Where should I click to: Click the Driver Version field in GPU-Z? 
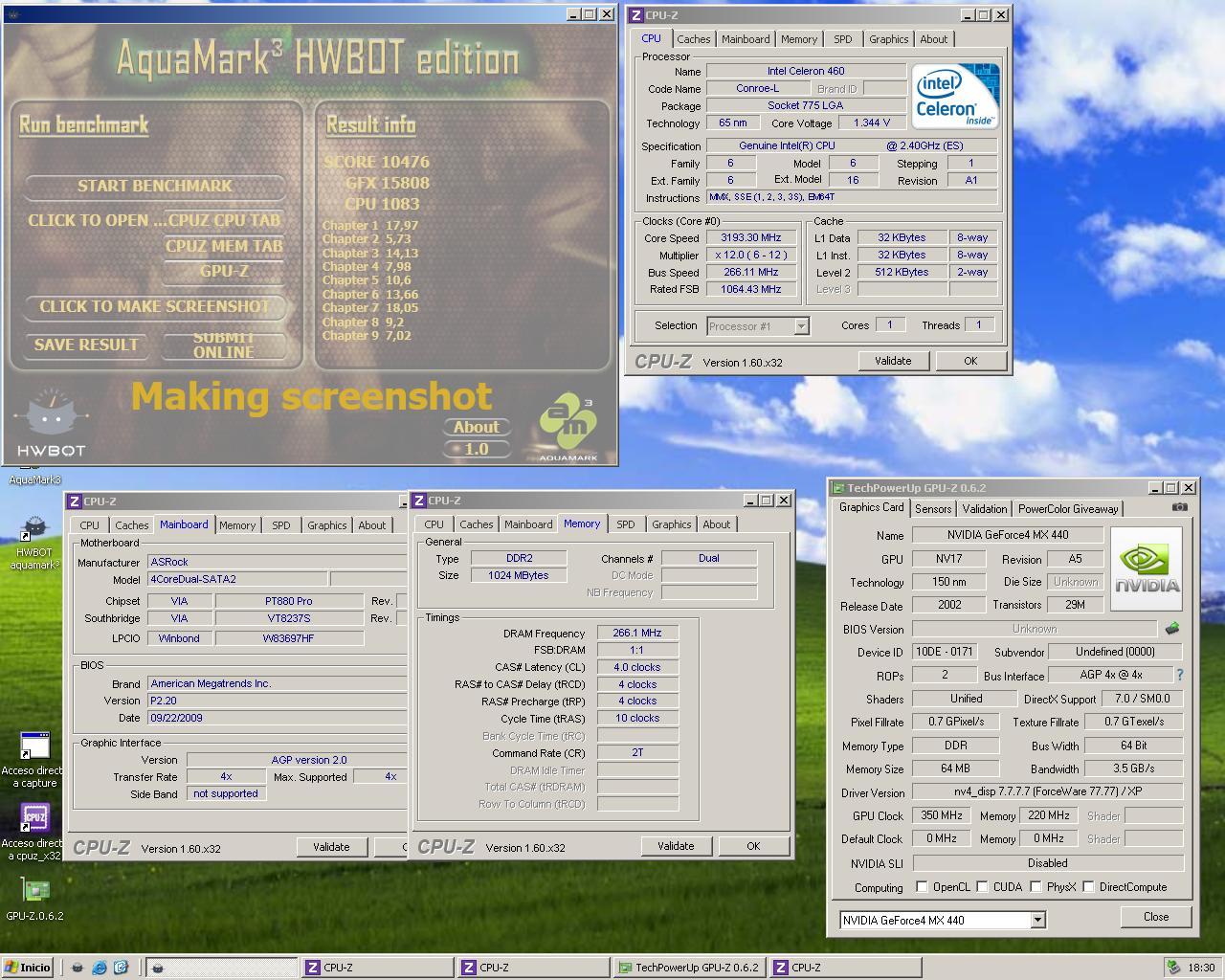[x=1047, y=792]
